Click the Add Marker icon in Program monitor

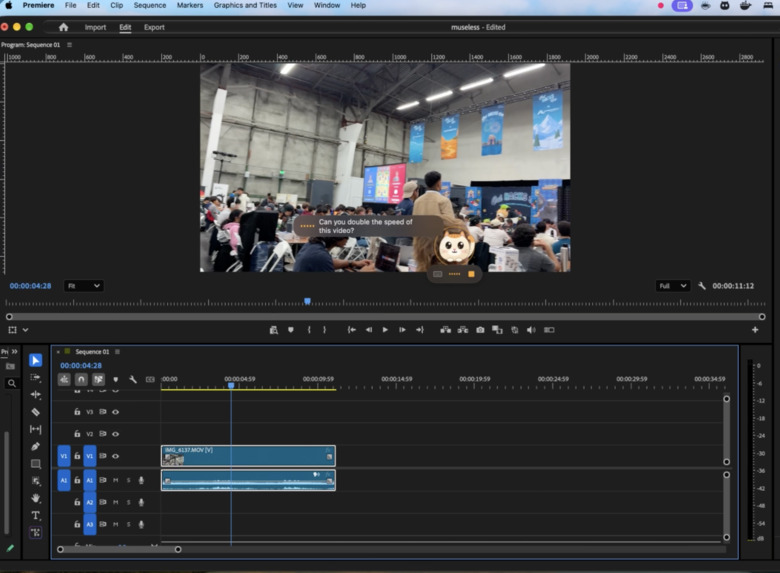pos(291,330)
